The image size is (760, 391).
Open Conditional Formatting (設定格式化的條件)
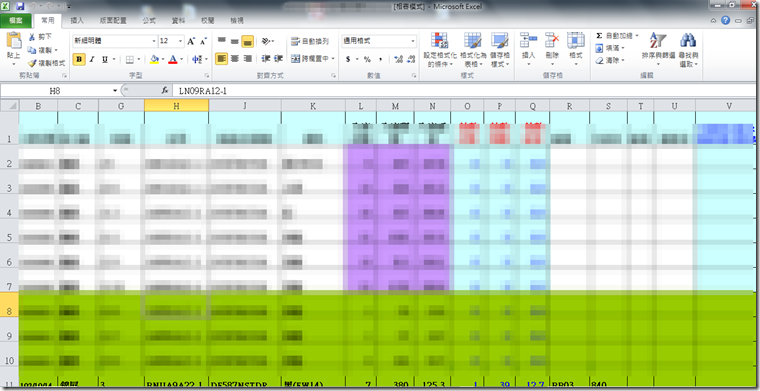pyautogui.click(x=440, y=50)
